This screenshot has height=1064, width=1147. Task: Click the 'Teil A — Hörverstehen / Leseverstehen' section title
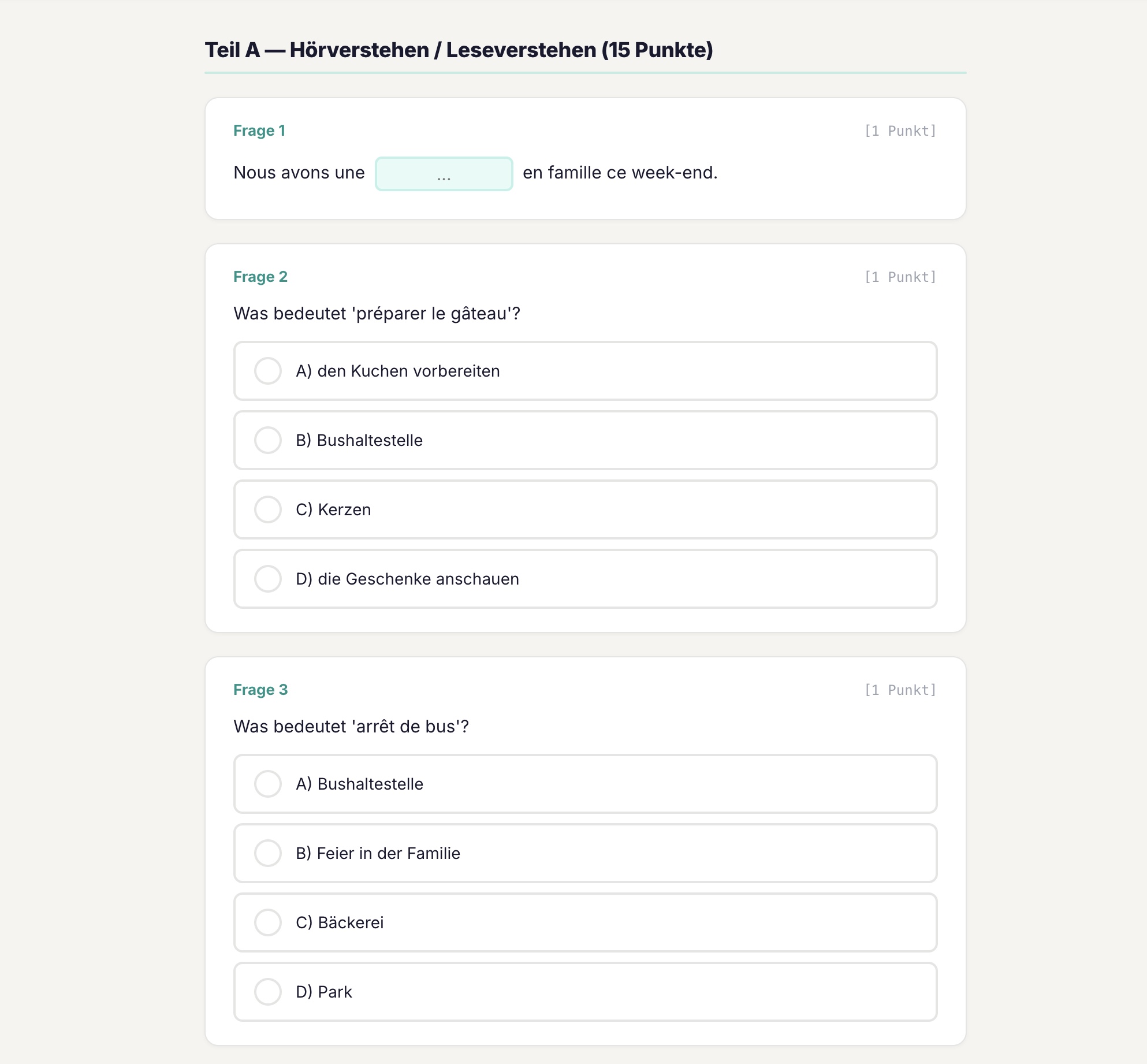[x=459, y=50]
